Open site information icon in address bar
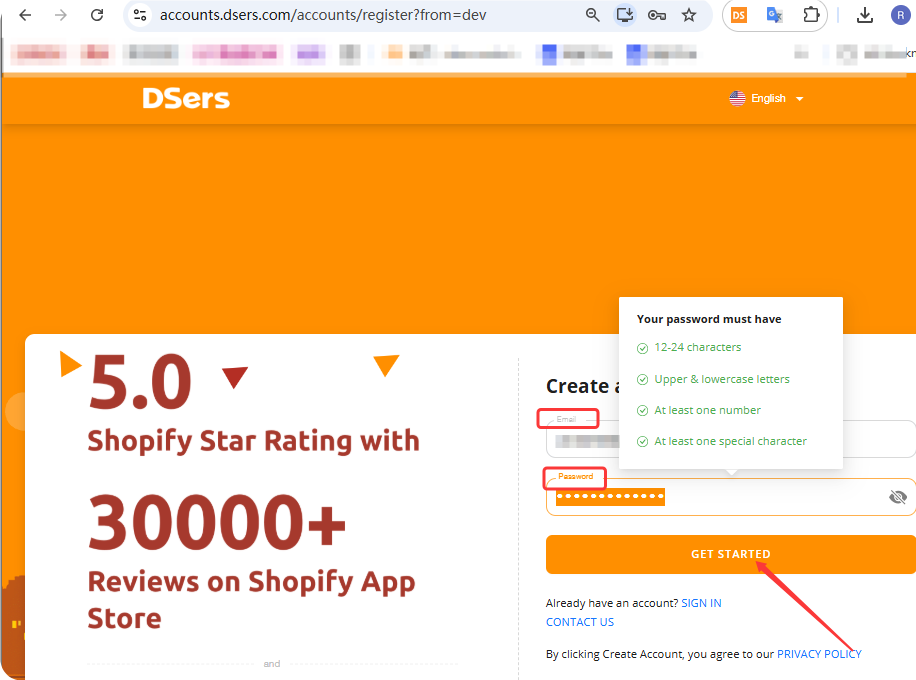 (140, 15)
